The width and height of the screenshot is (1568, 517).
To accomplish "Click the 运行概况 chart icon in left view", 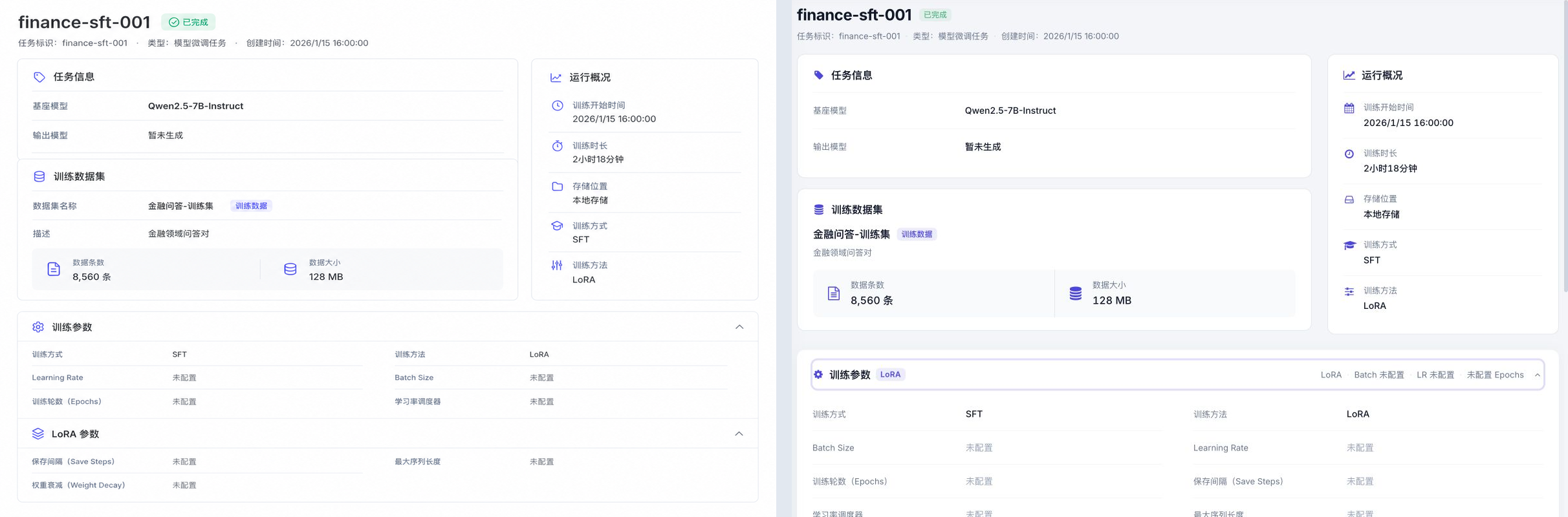I will [x=556, y=78].
